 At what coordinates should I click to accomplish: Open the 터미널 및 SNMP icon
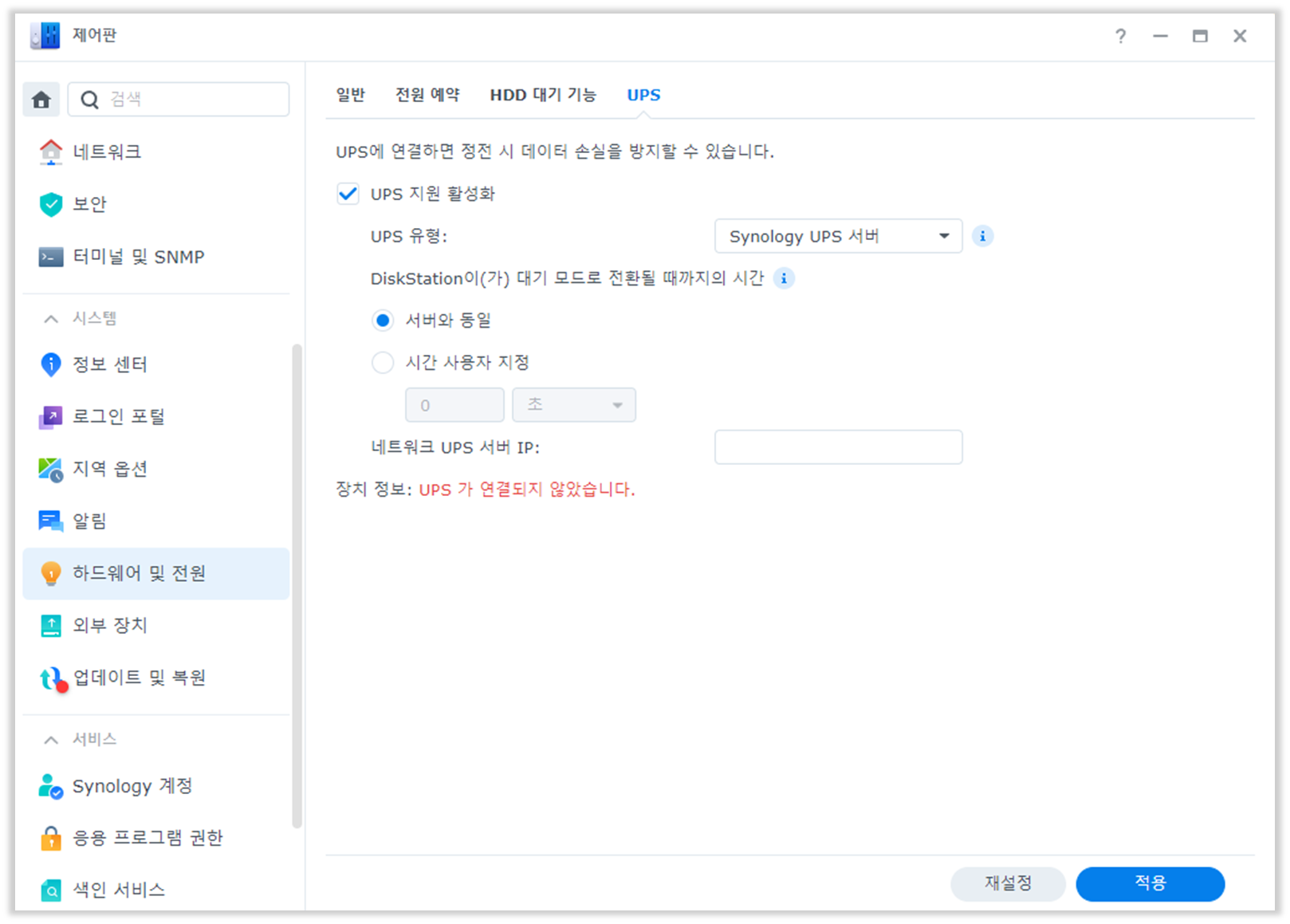point(51,257)
